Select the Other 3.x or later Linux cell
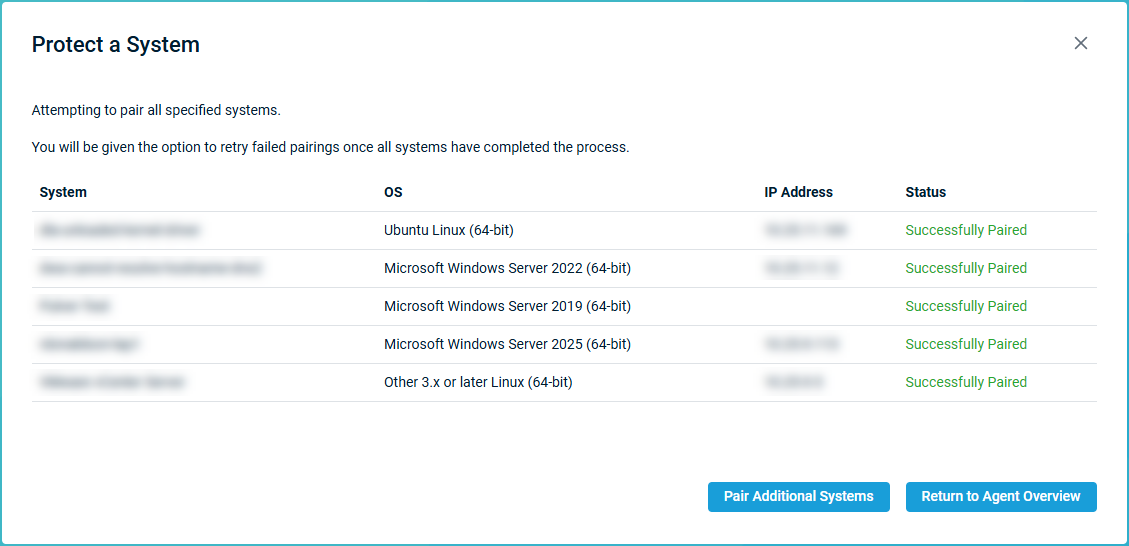Image resolution: width=1129 pixels, height=546 pixels. click(478, 382)
